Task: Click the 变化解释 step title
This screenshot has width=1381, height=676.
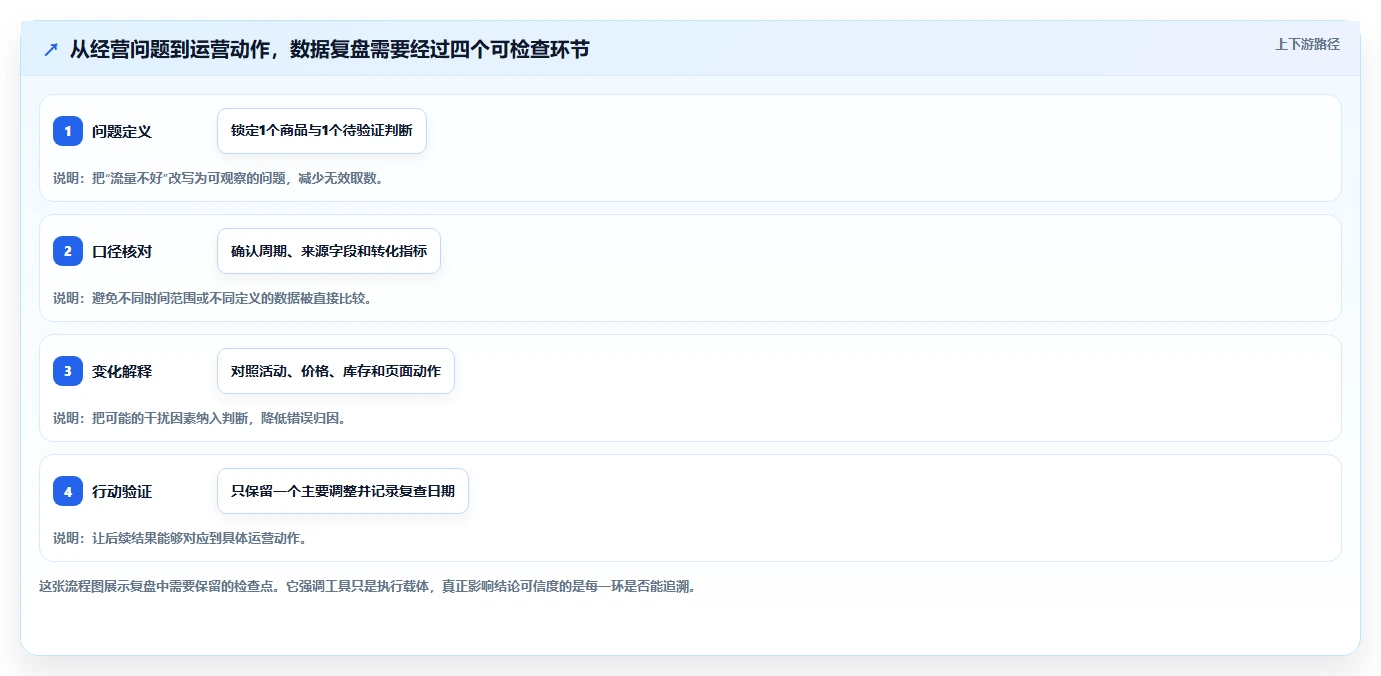Action: point(122,371)
